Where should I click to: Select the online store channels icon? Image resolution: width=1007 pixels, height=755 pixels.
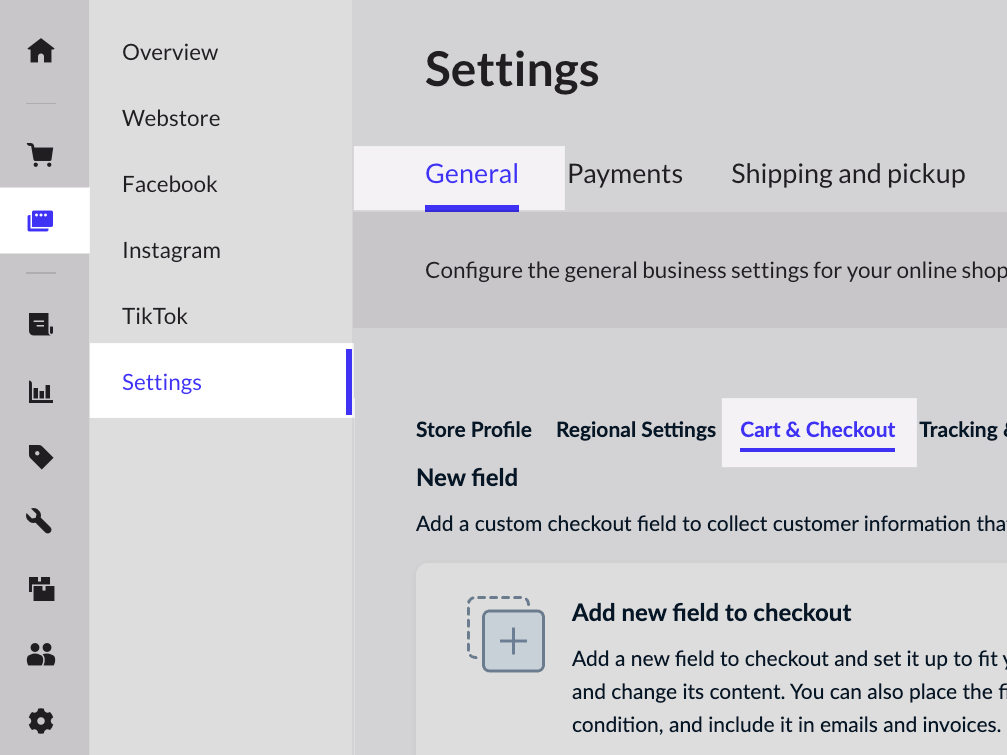(41, 220)
